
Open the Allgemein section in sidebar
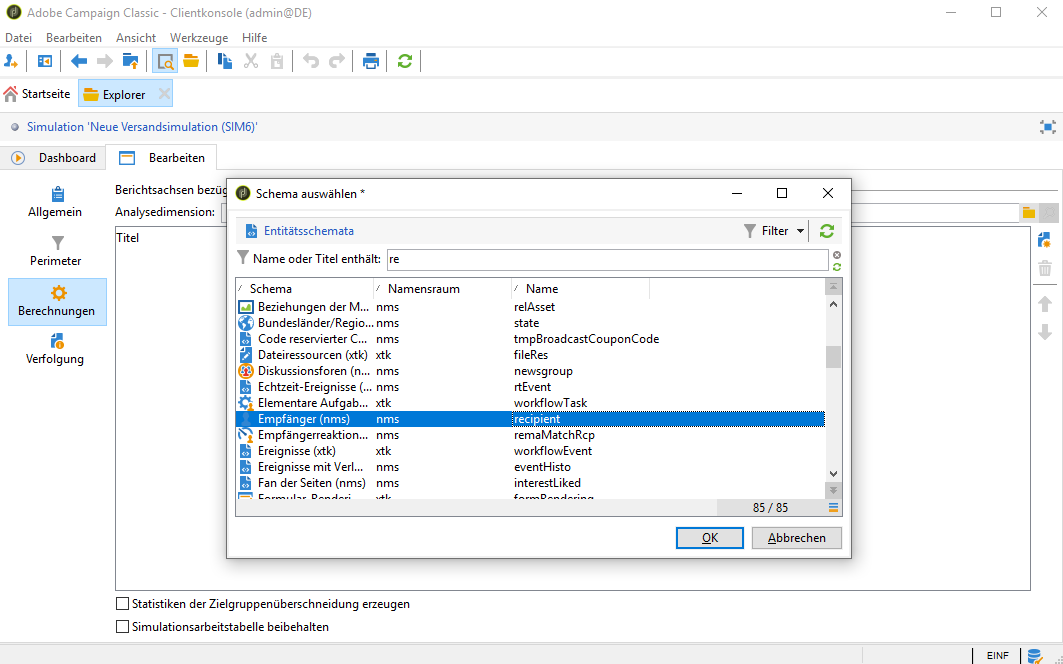[55, 202]
